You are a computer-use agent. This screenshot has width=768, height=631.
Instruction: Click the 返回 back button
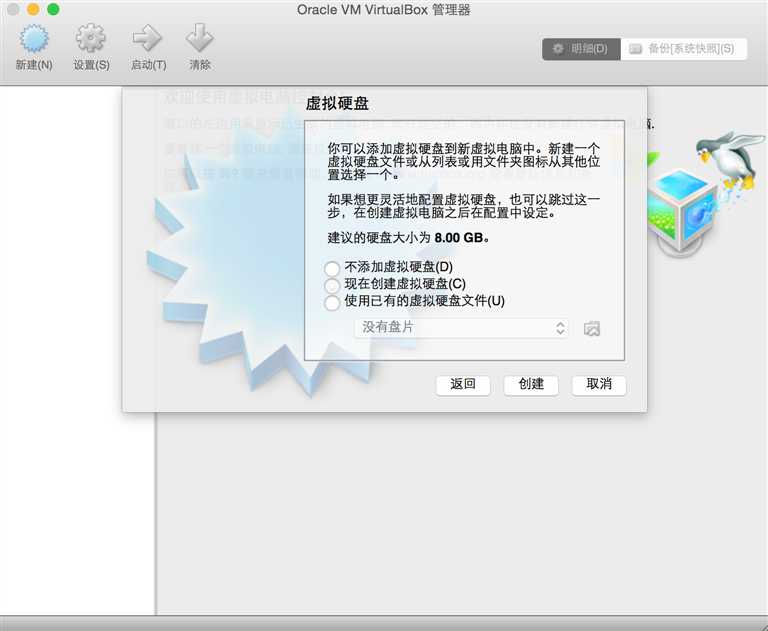[463, 385]
